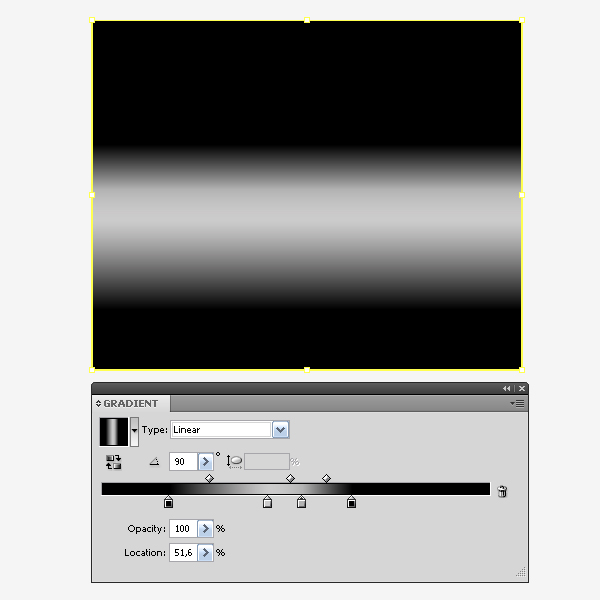The width and height of the screenshot is (600, 600).
Task: Click the bottom-center selection handle
Action: (307, 370)
